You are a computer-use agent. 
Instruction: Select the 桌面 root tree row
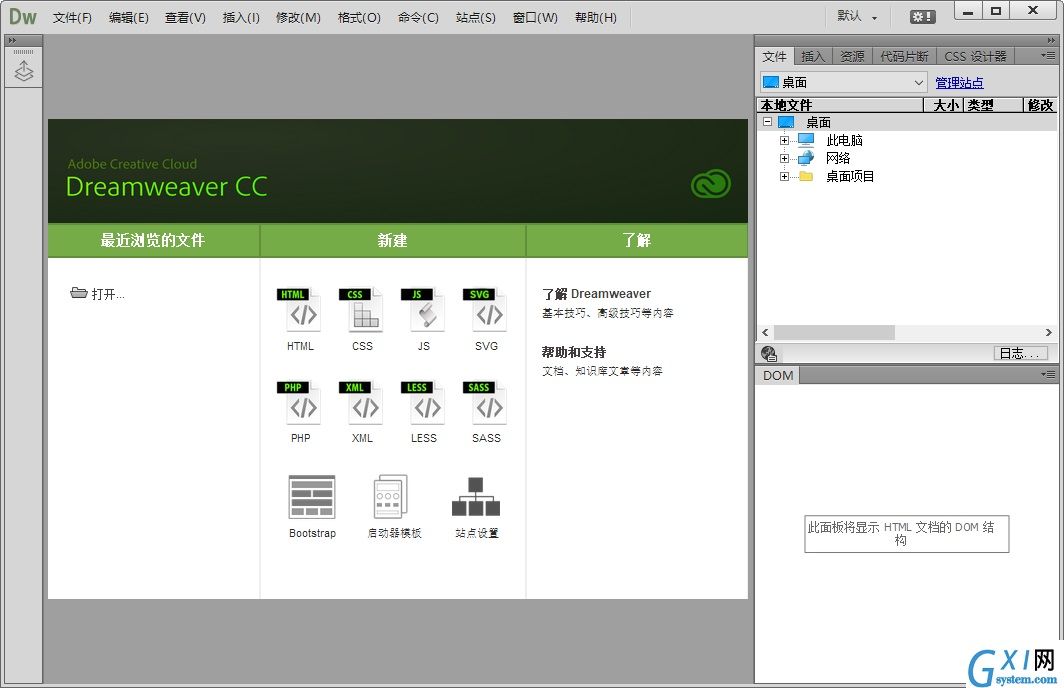click(x=907, y=122)
